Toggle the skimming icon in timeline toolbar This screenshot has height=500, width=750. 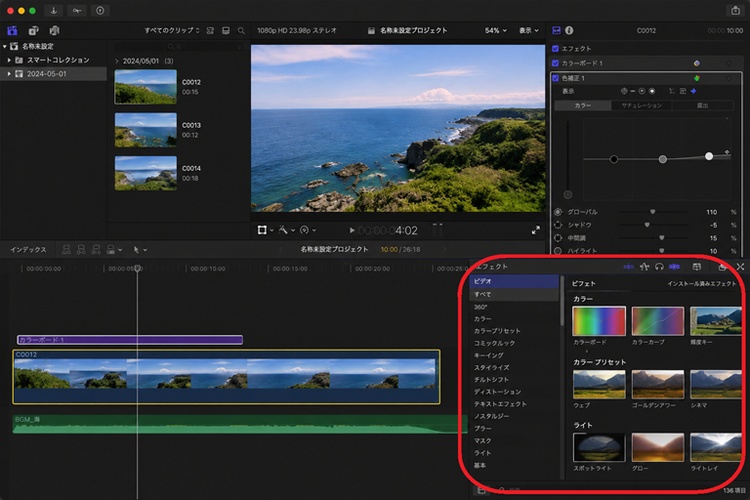tap(629, 267)
